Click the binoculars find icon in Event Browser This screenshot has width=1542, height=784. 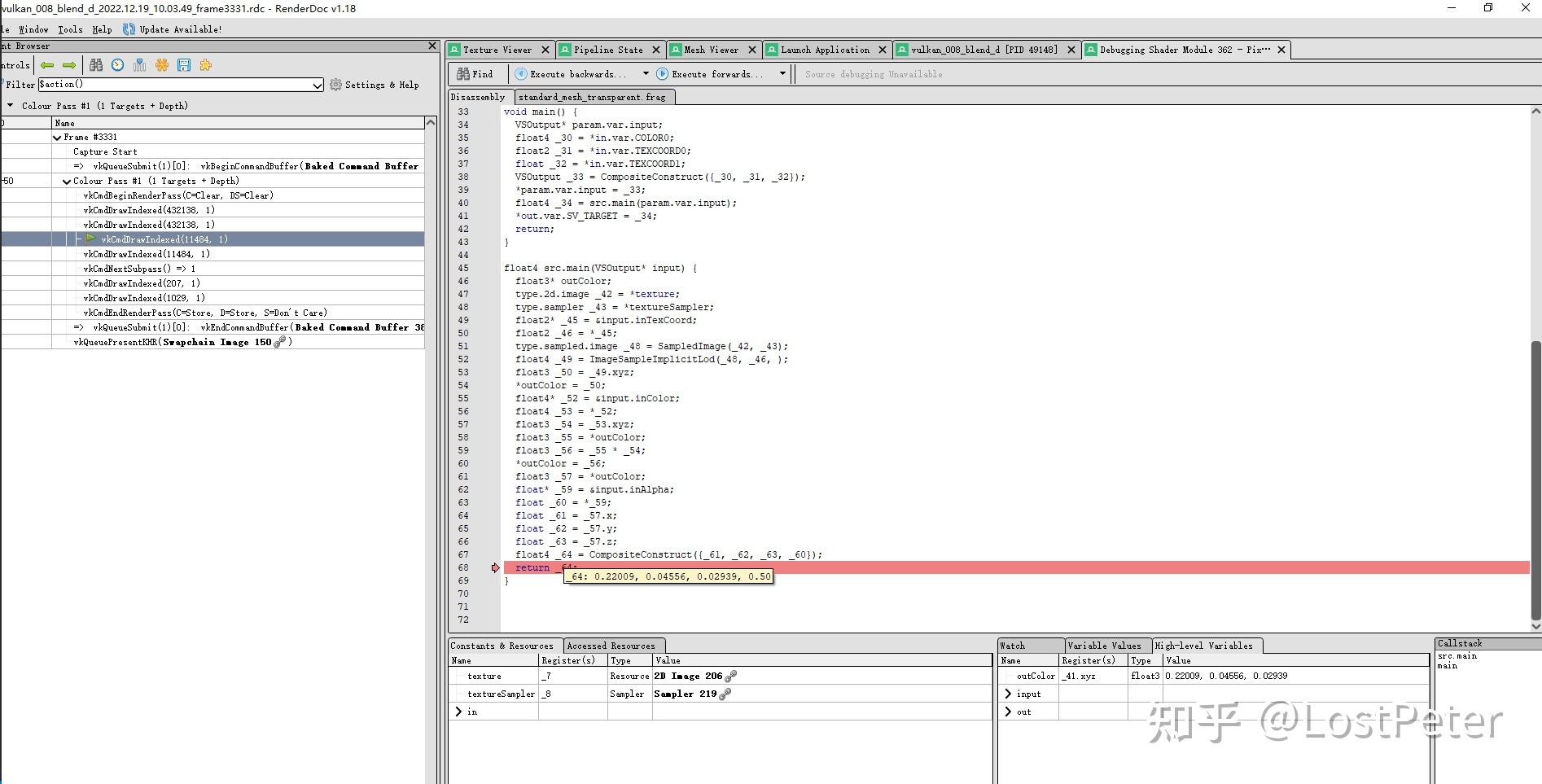(96, 65)
